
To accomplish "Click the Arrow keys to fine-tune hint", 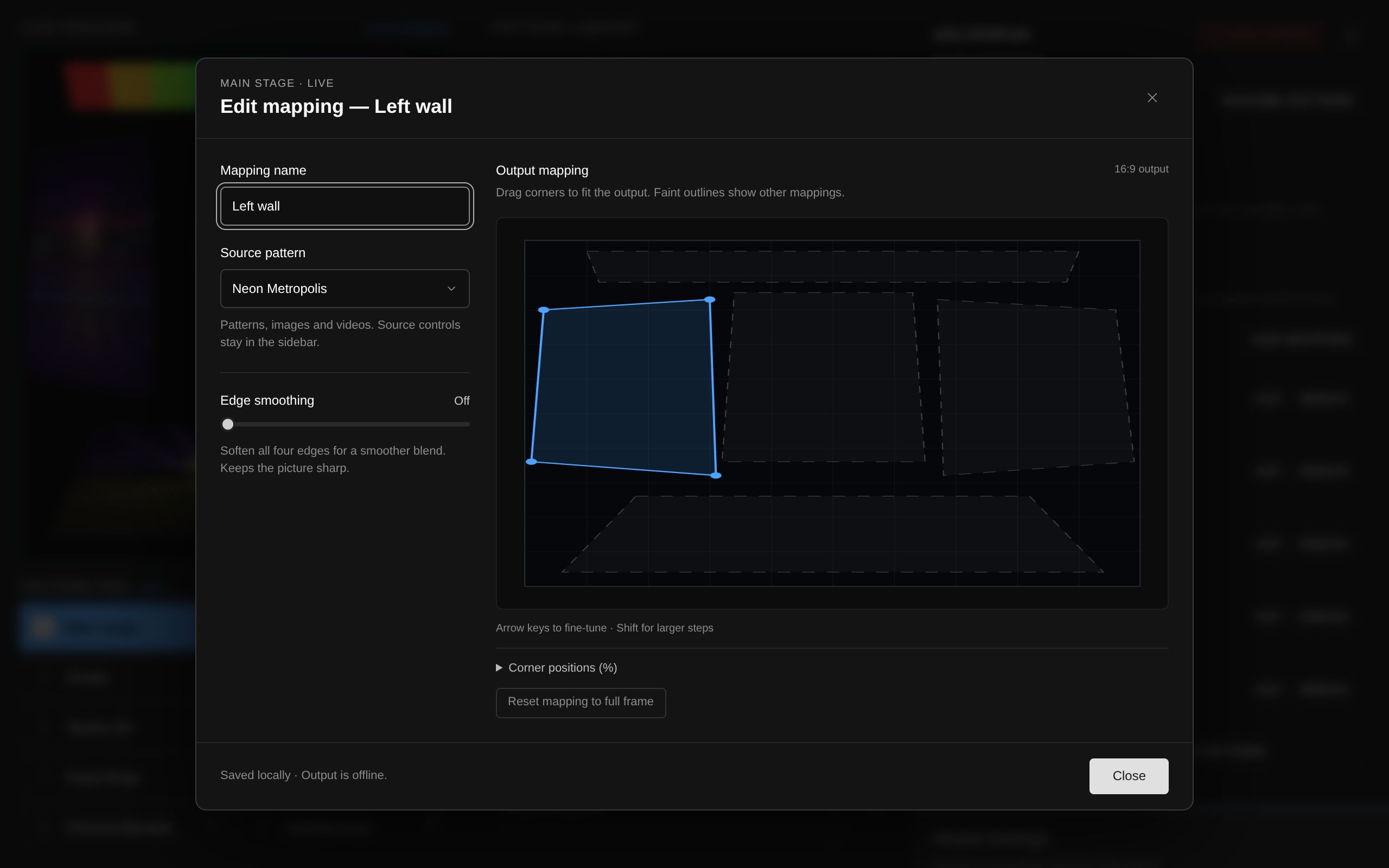I will [604, 628].
